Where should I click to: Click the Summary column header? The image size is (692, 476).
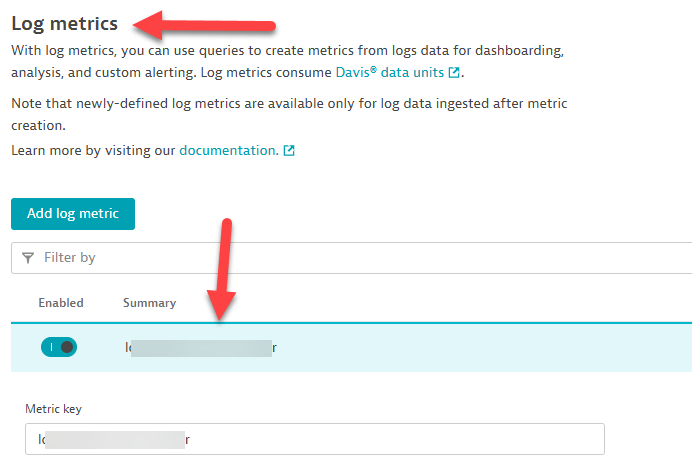coord(149,303)
